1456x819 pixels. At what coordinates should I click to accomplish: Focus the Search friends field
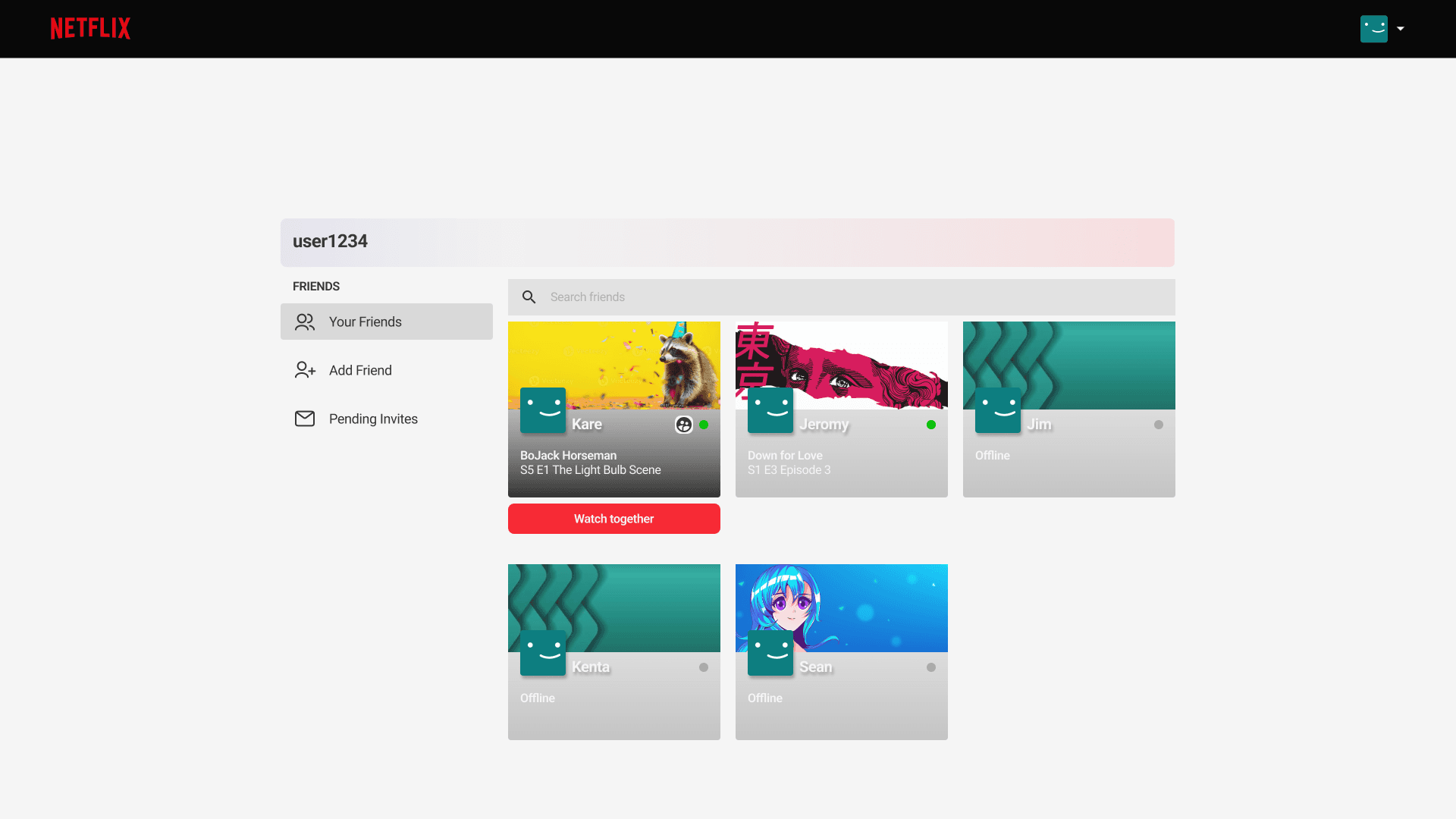pos(842,297)
